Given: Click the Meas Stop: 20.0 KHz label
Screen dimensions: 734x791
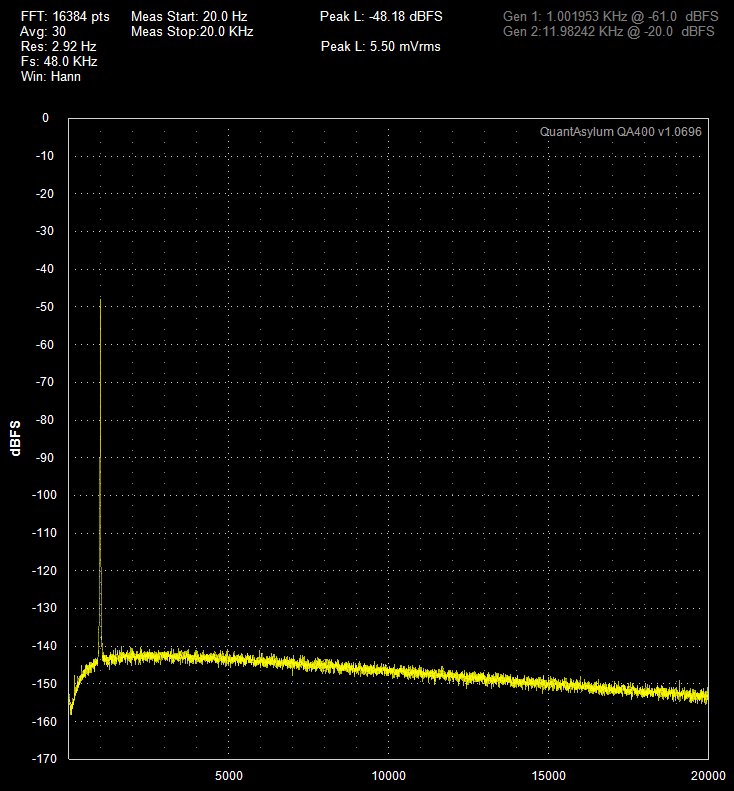Looking at the screenshot, I should pyautogui.click(x=192, y=32).
